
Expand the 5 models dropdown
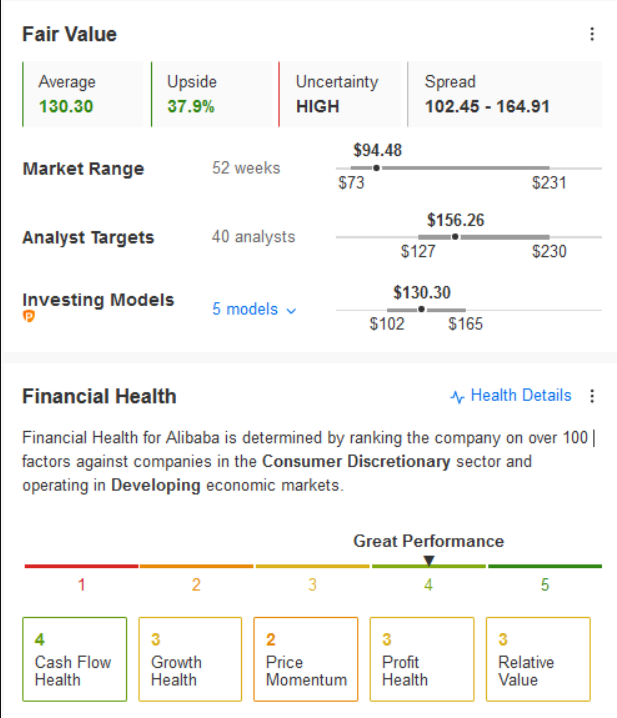[x=254, y=309]
